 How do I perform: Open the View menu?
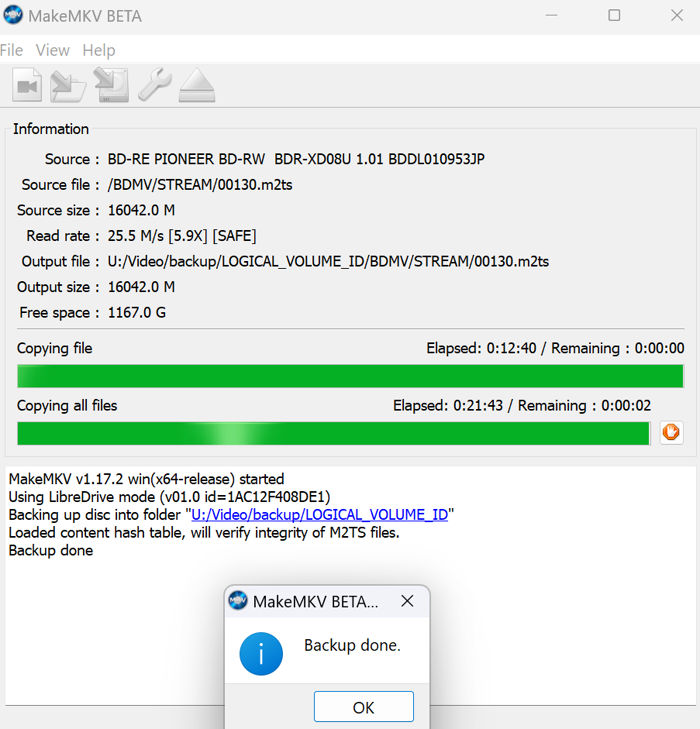coord(53,50)
